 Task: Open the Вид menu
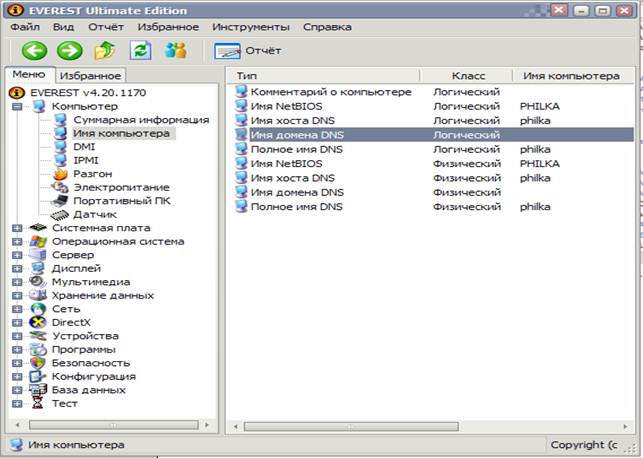point(64,27)
